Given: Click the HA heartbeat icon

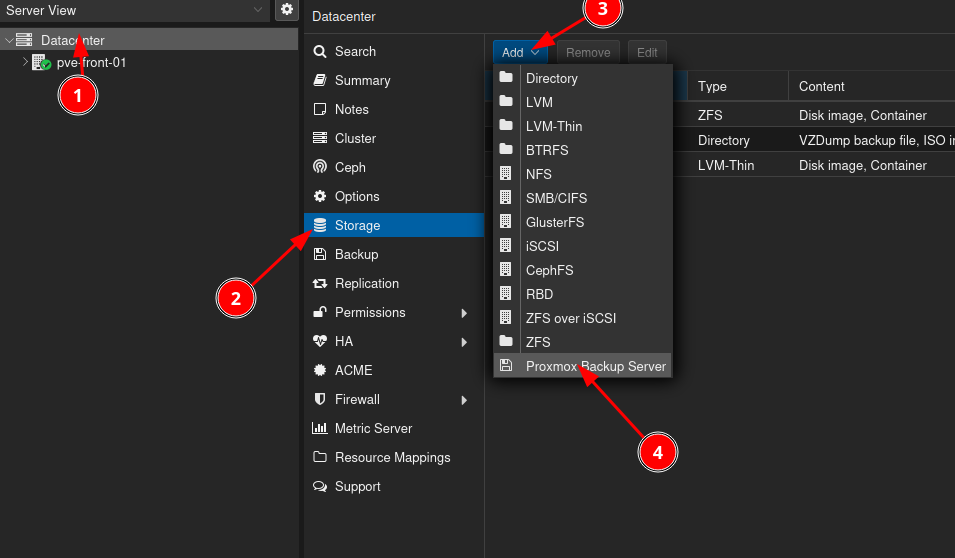Looking at the screenshot, I should click(x=320, y=341).
